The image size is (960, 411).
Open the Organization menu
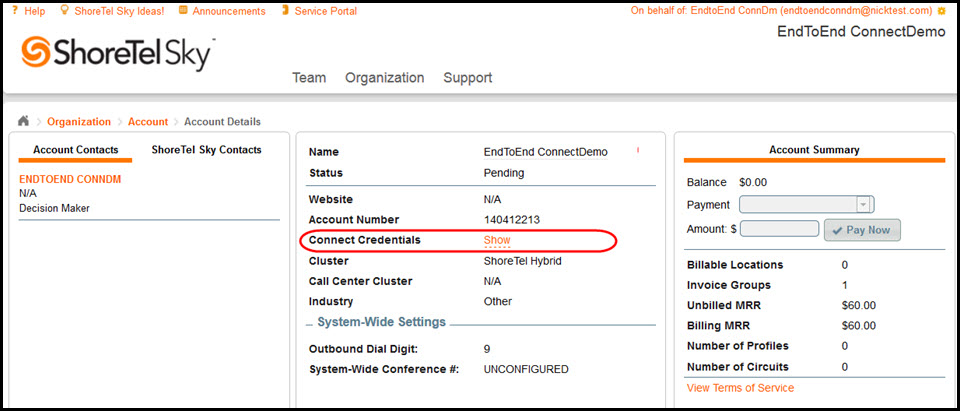click(384, 78)
